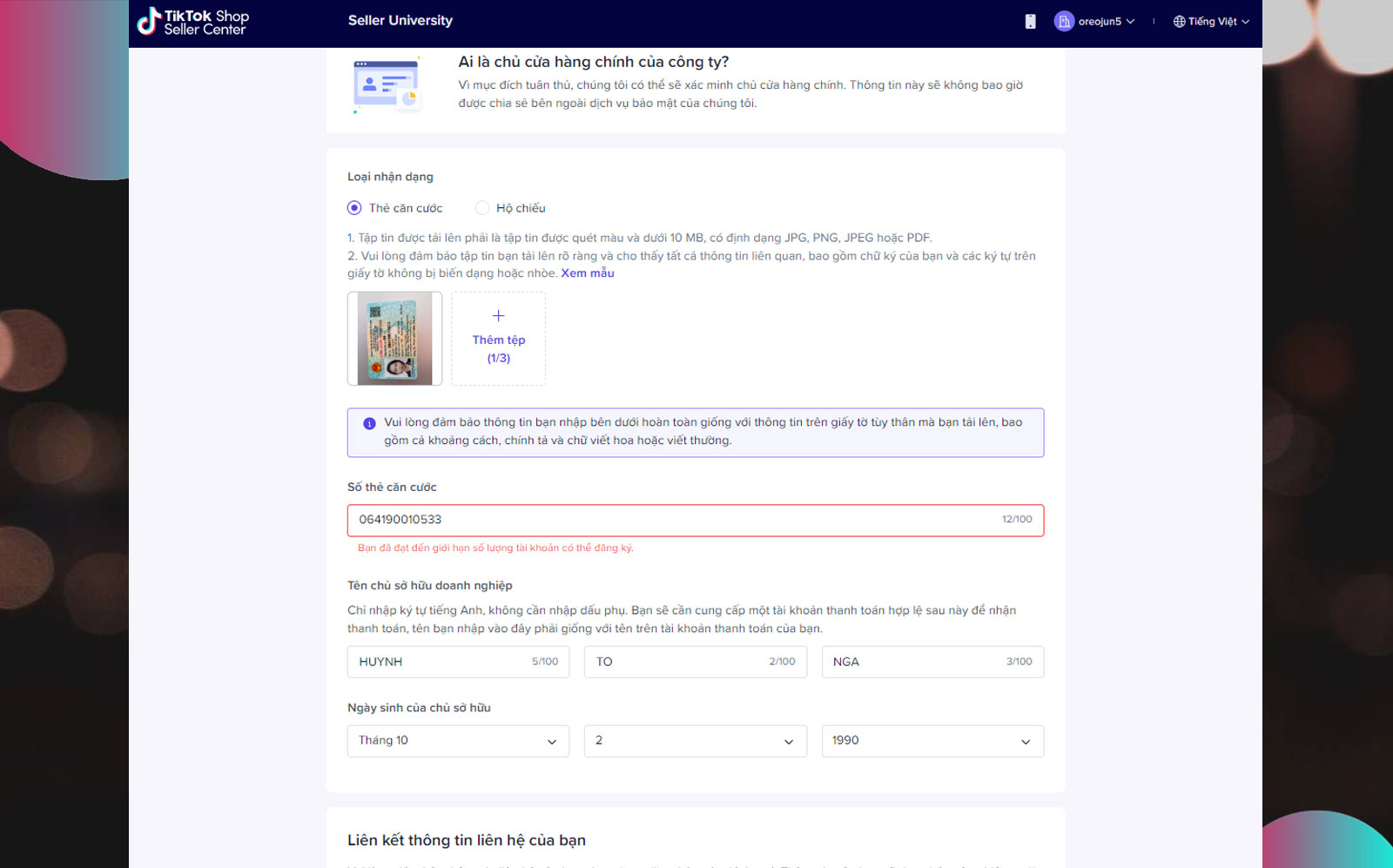1393x868 pixels.
Task: Click the oreojun5 account avatar
Action: [x=1063, y=21]
